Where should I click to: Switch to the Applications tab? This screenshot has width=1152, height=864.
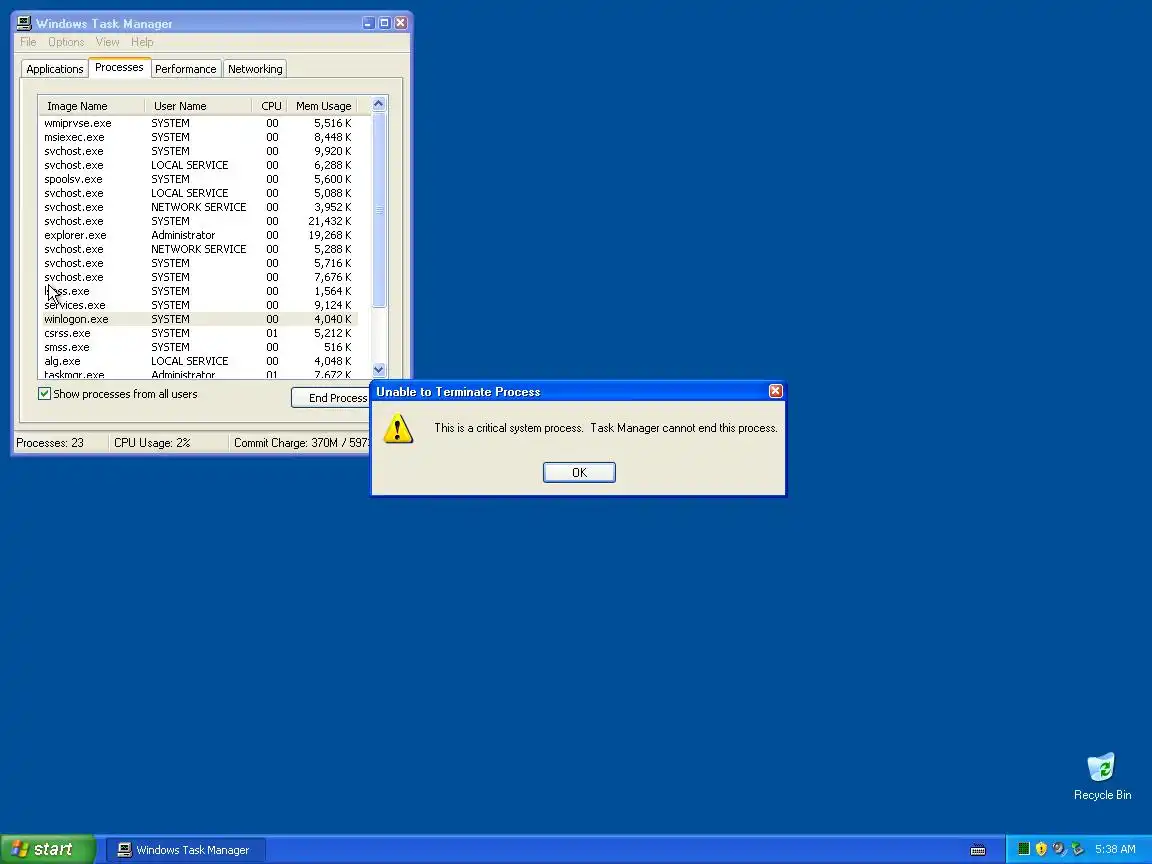54,69
